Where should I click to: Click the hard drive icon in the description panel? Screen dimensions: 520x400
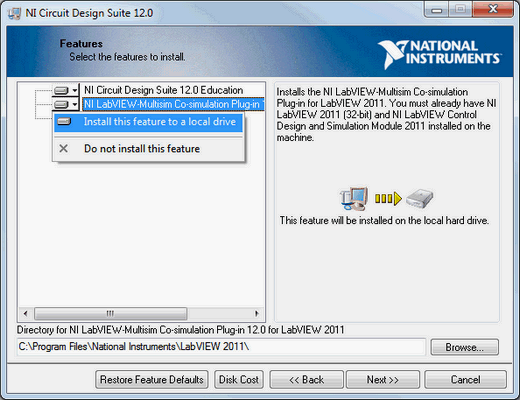coord(420,198)
